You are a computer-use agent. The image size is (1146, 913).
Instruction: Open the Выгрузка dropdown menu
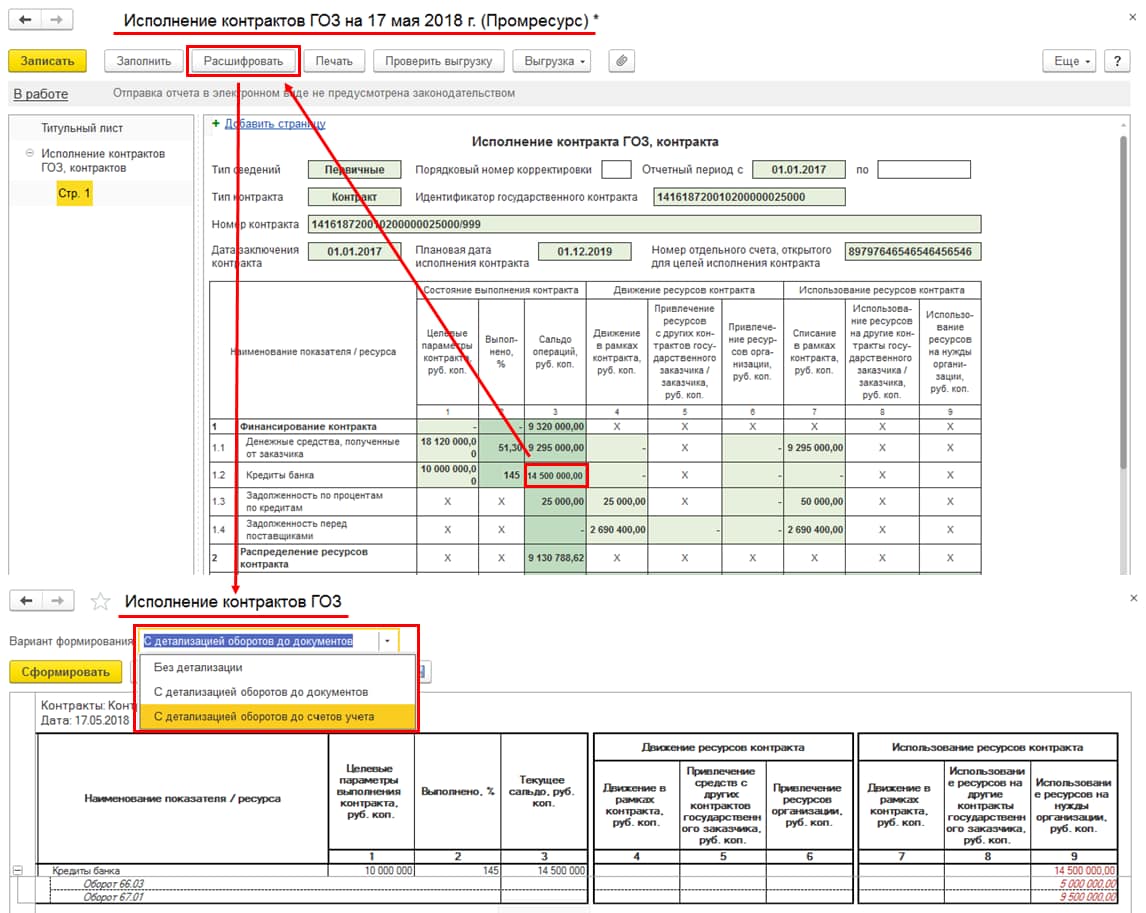[552, 61]
